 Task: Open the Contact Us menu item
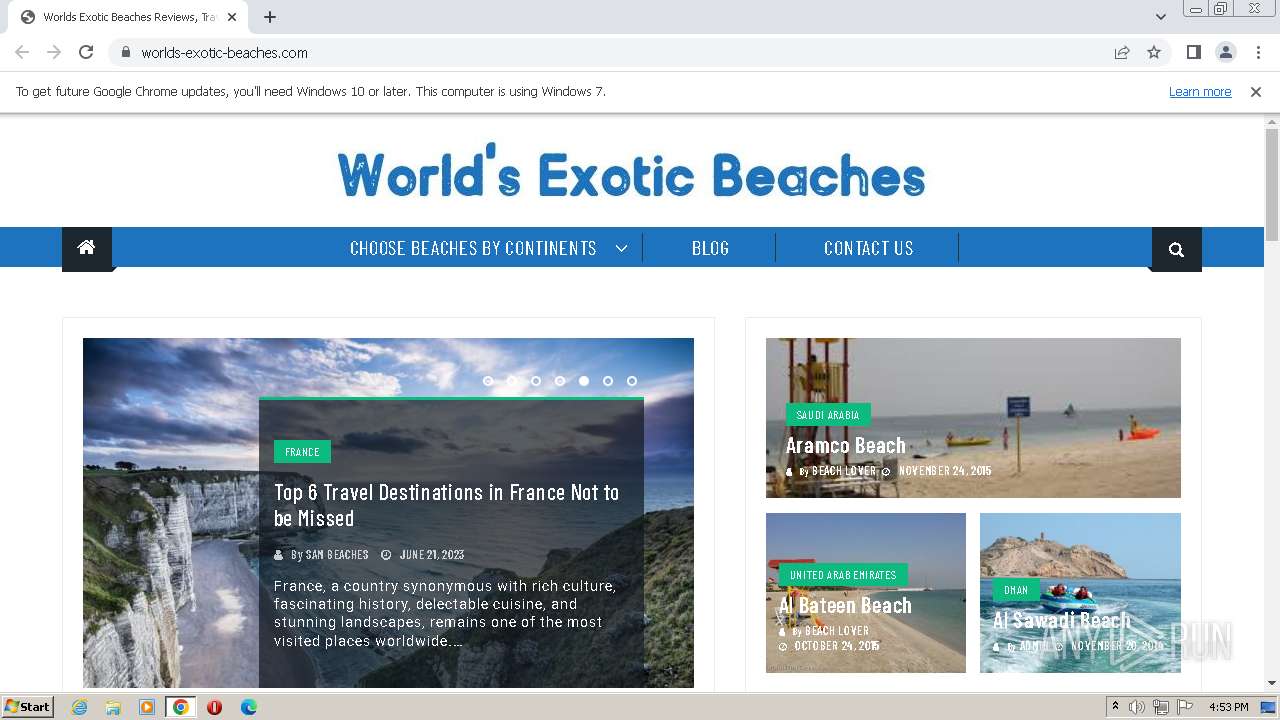(x=869, y=248)
